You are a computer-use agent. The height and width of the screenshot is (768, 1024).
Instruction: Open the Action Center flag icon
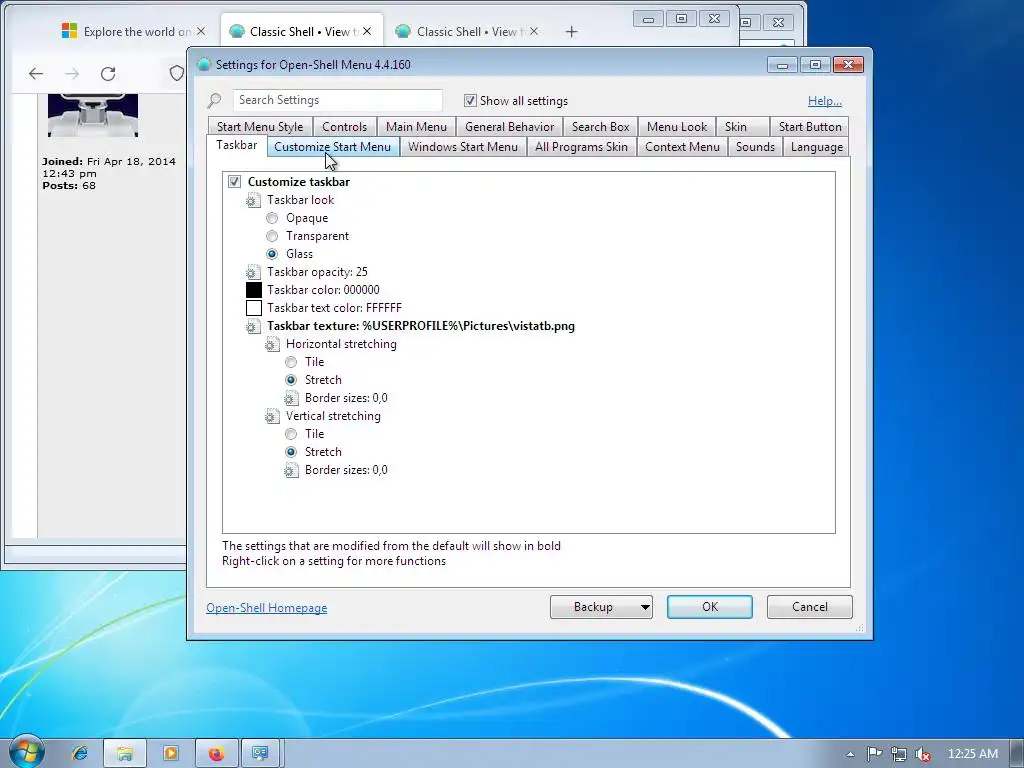(874, 754)
